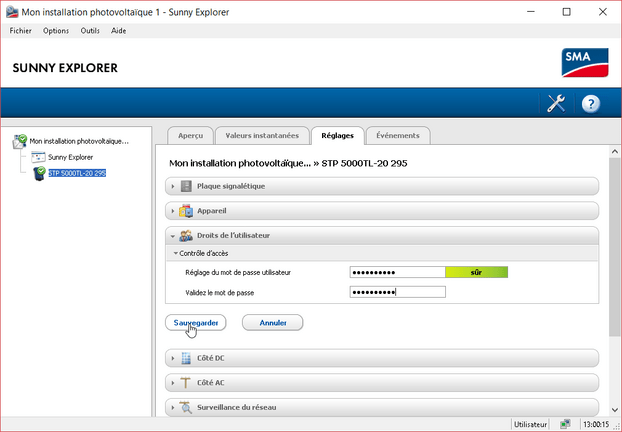Screen dimensions: 622x432
Task: Select 'Mon installation photovoltaïque...' tree row
Action: click(x=79, y=141)
